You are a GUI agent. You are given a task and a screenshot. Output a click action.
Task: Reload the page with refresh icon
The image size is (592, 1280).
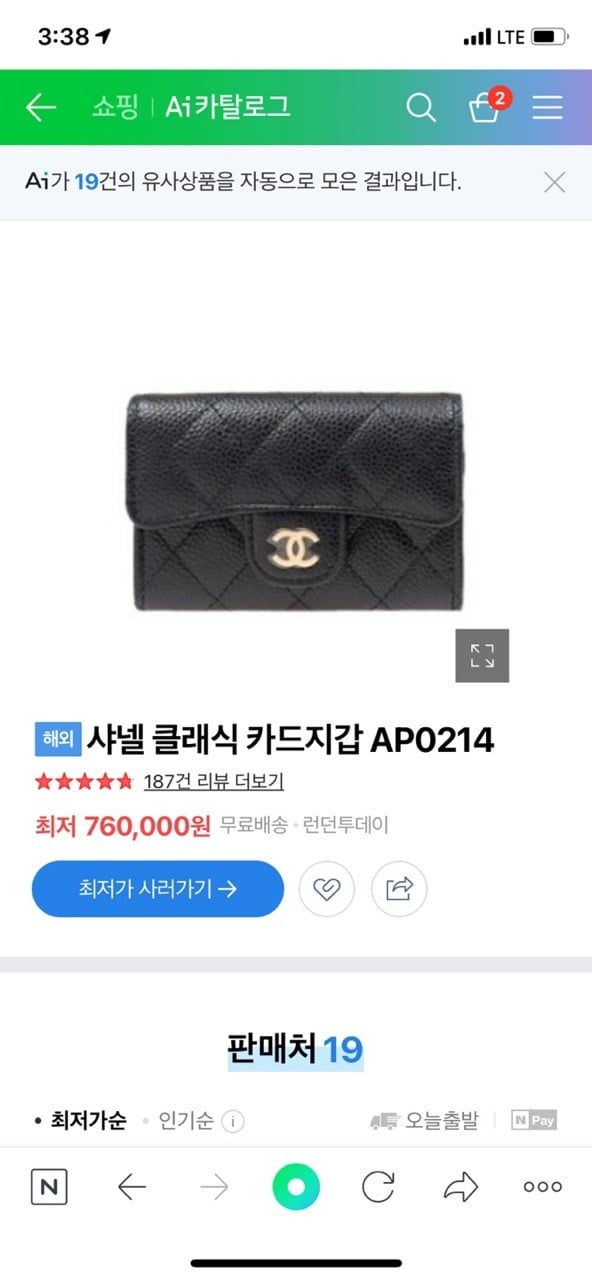pyautogui.click(x=378, y=1187)
